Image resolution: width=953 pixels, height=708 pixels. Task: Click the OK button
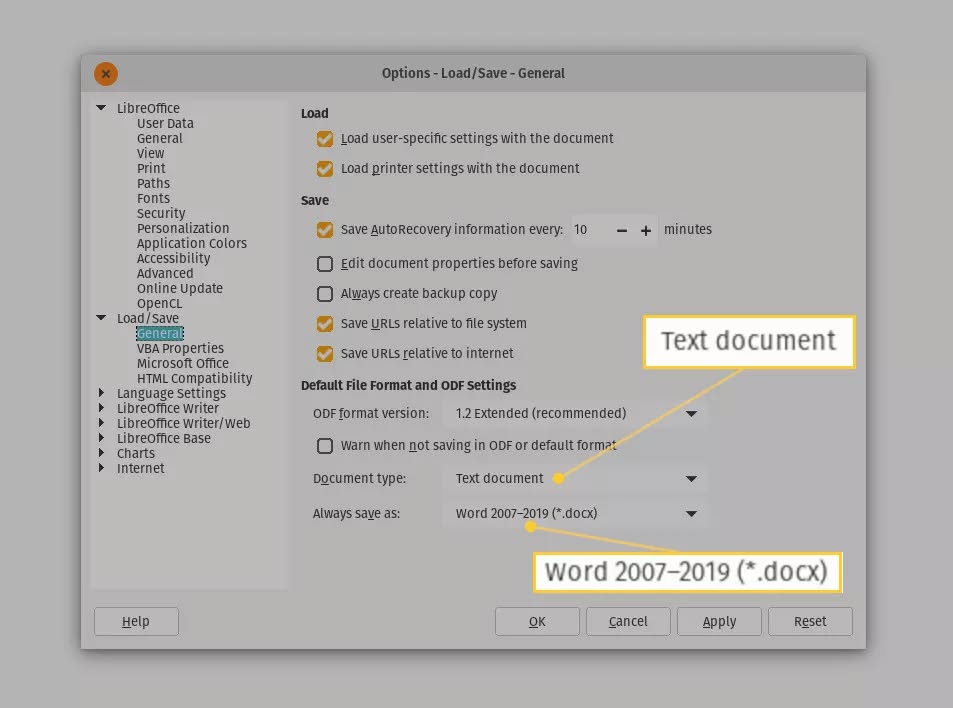click(x=537, y=622)
